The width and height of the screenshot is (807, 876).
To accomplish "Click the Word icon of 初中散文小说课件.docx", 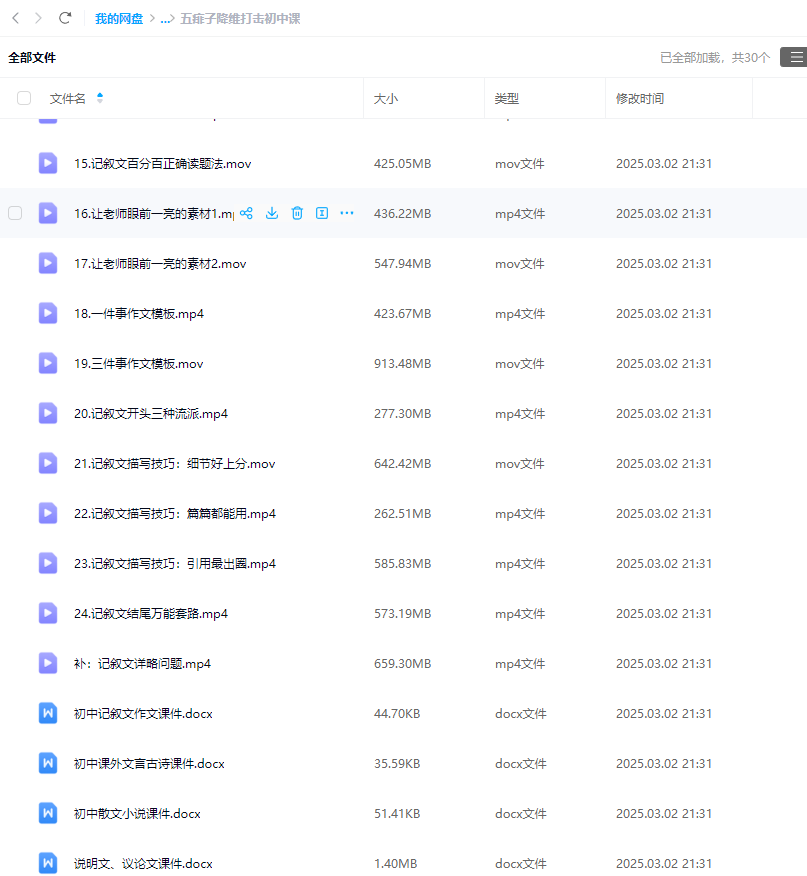I will 47,813.
